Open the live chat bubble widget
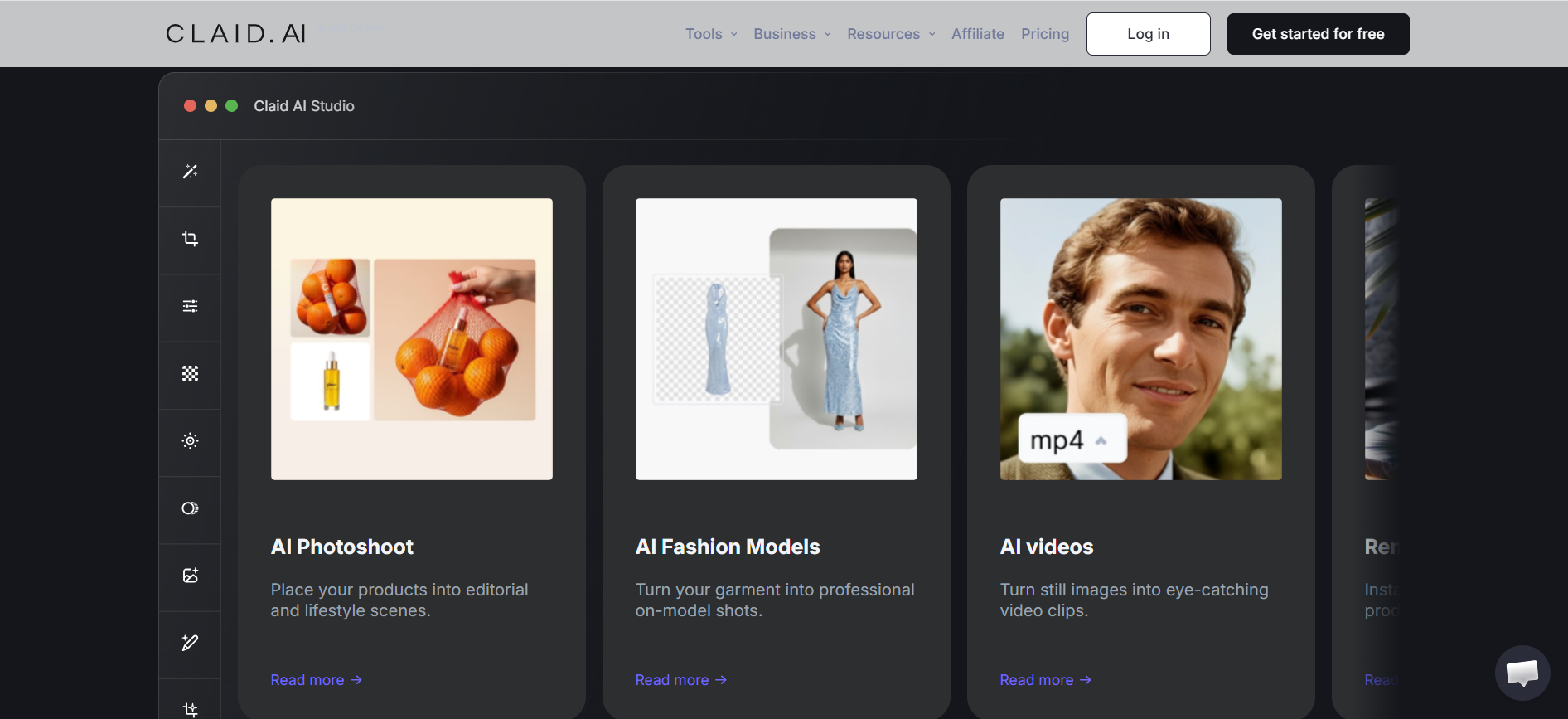Screen dimensions: 1568x719 (x=1522, y=673)
